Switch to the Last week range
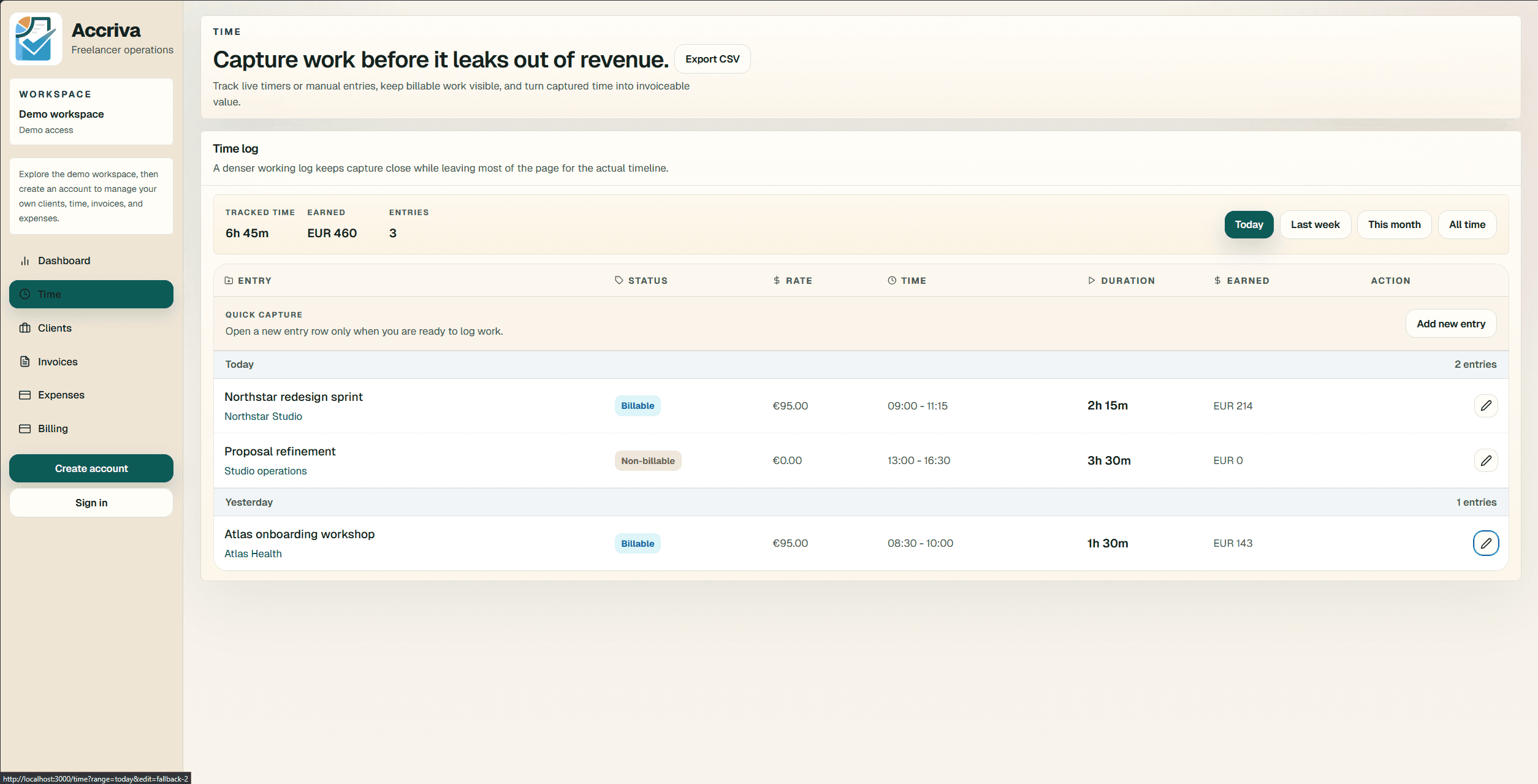Image resolution: width=1538 pixels, height=784 pixels. click(1315, 224)
